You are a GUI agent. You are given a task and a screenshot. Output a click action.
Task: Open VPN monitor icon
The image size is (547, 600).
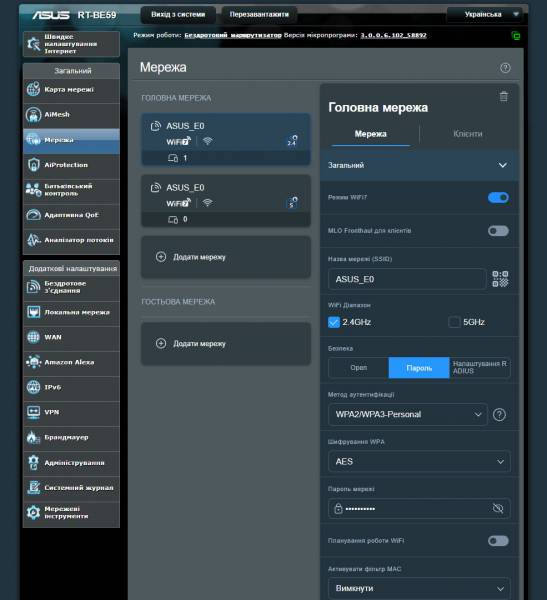coord(33,412)
